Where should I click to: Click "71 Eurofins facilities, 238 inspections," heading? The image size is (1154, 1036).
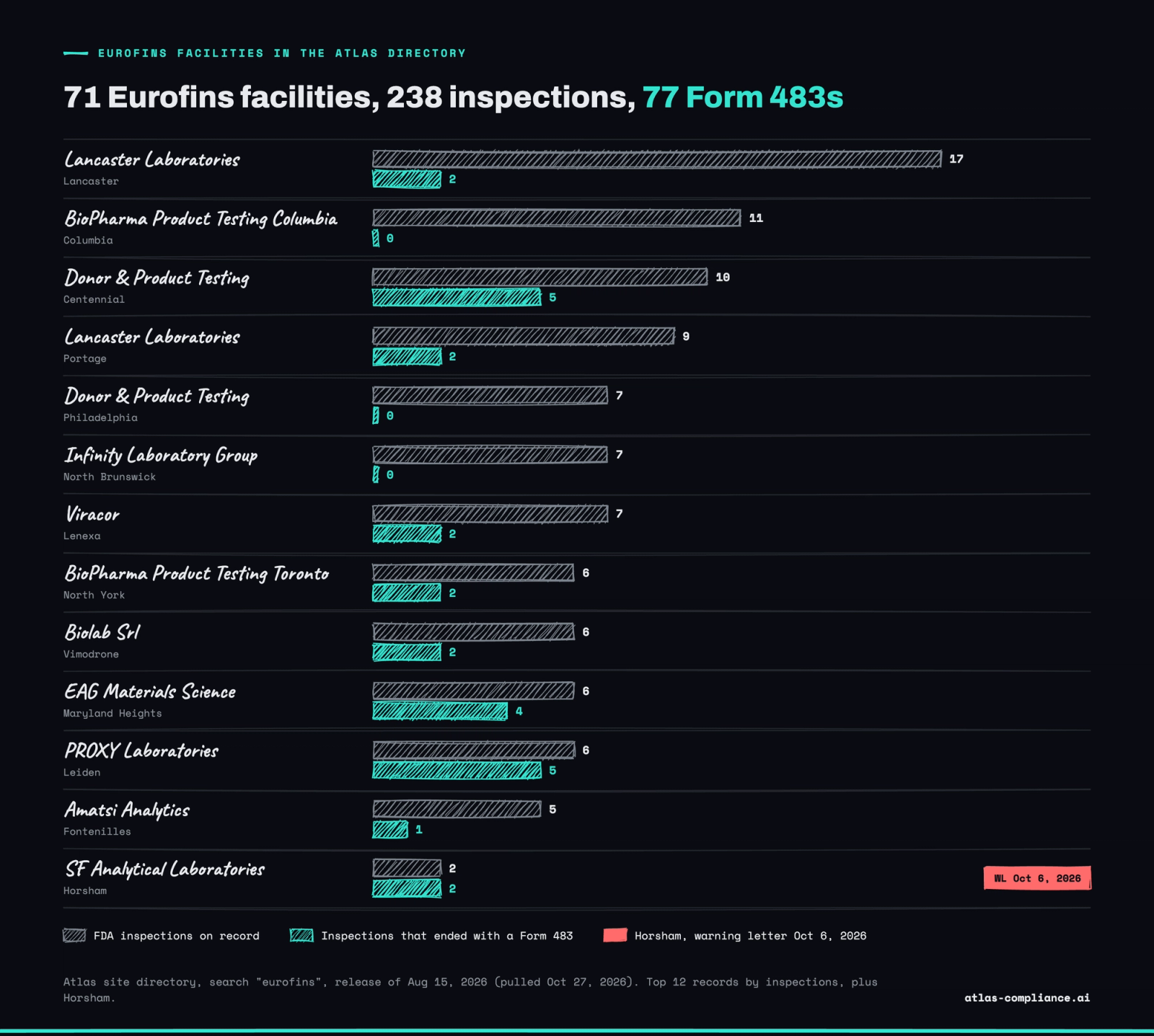pos(350,97)
